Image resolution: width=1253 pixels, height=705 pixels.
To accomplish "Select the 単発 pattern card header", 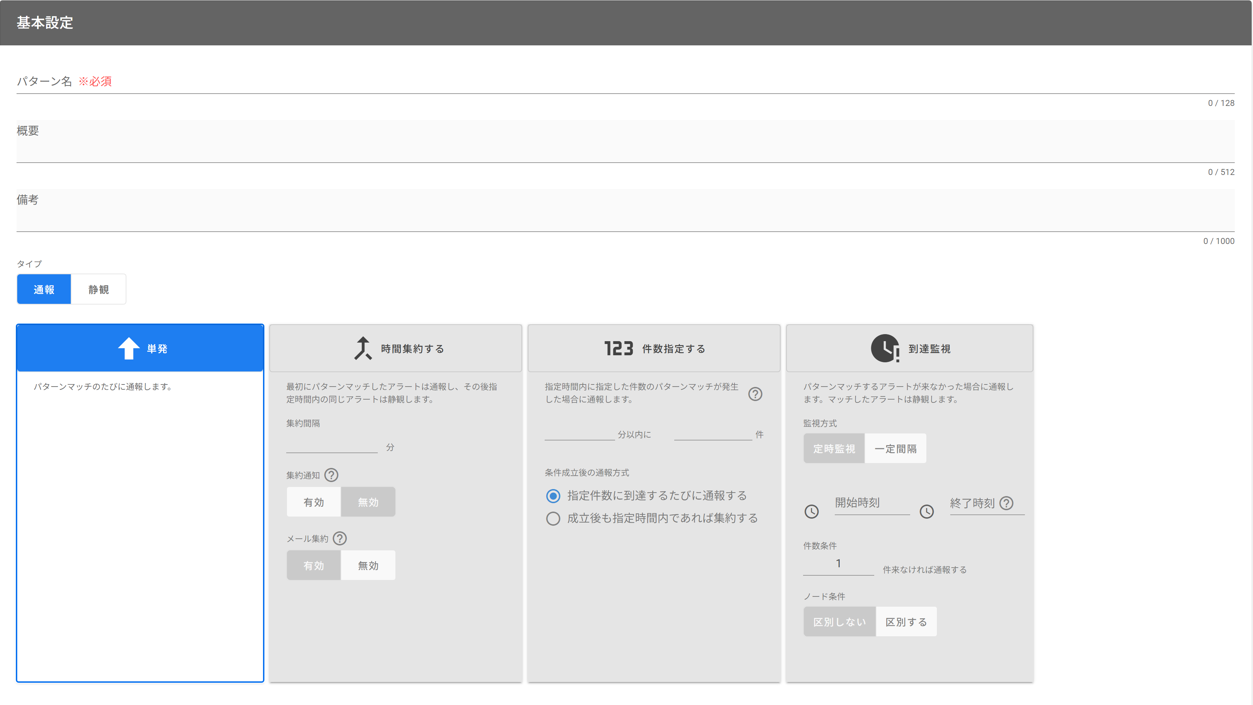I will point(140,348).
